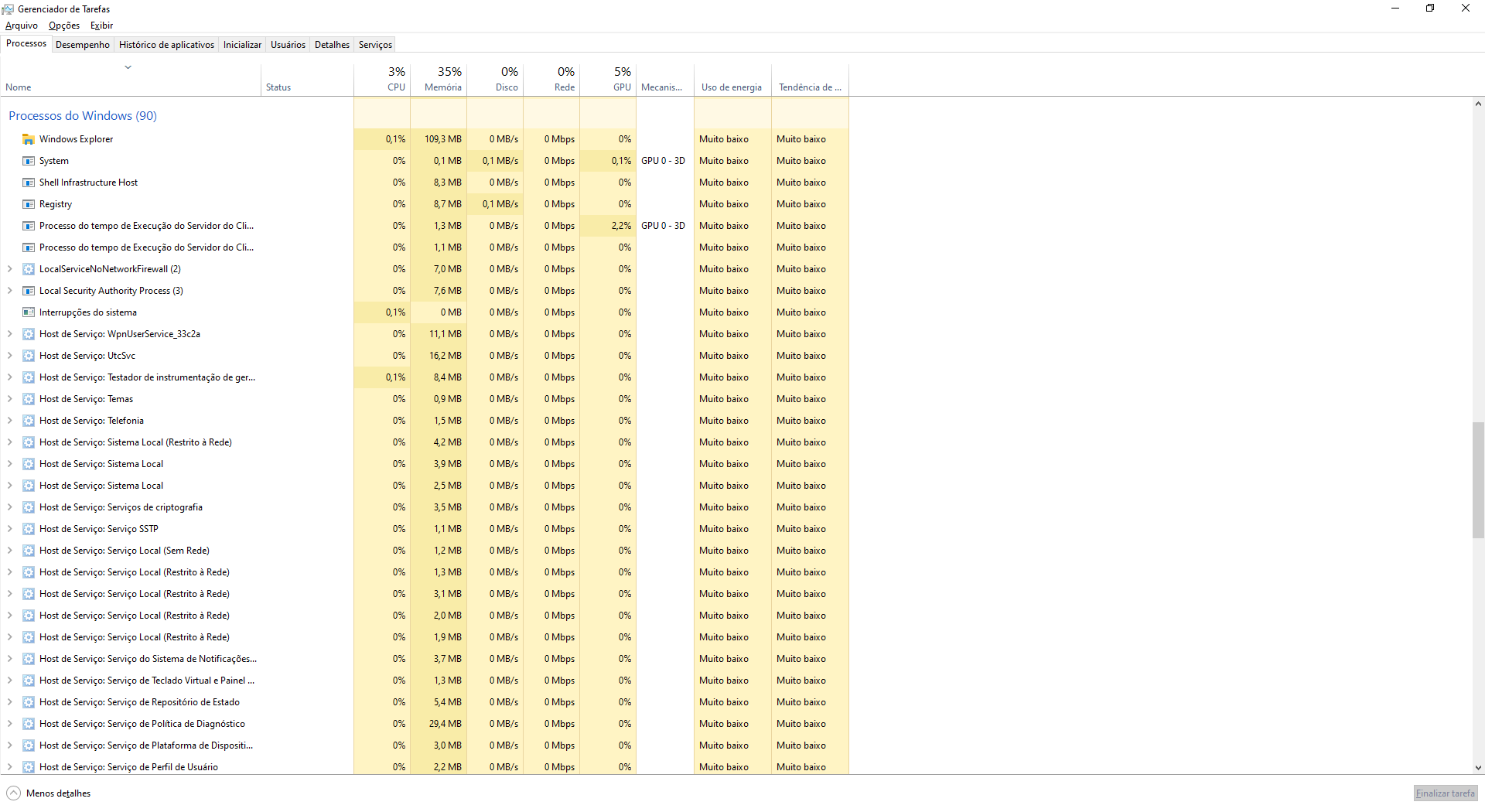Sort by Uso de energia column
This screenshot has width=1485, height=812.
[x=732, y=79]
